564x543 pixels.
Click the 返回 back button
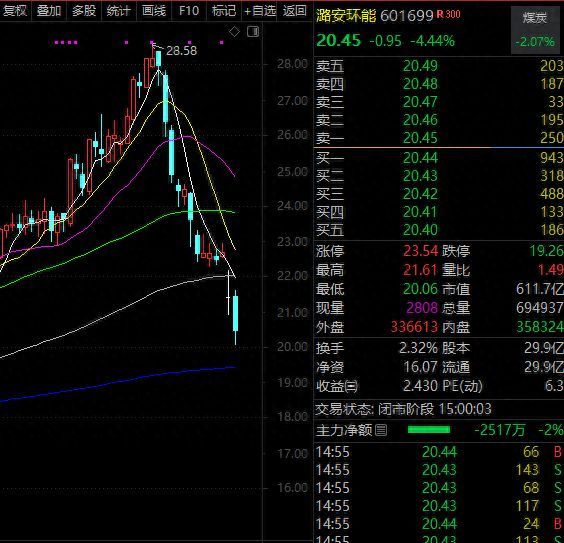point(295,11)
